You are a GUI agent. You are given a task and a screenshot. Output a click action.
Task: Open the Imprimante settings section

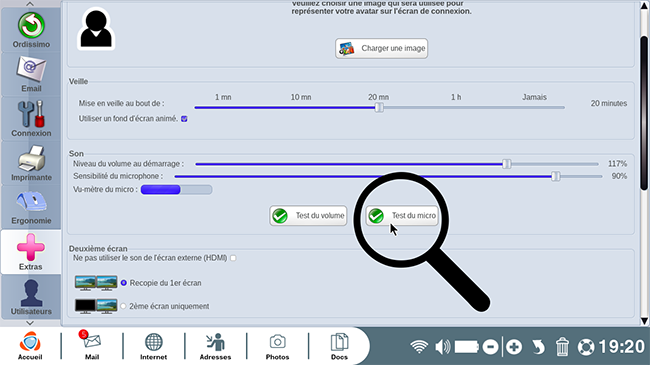pyautogui.click(x=31, y=163)
